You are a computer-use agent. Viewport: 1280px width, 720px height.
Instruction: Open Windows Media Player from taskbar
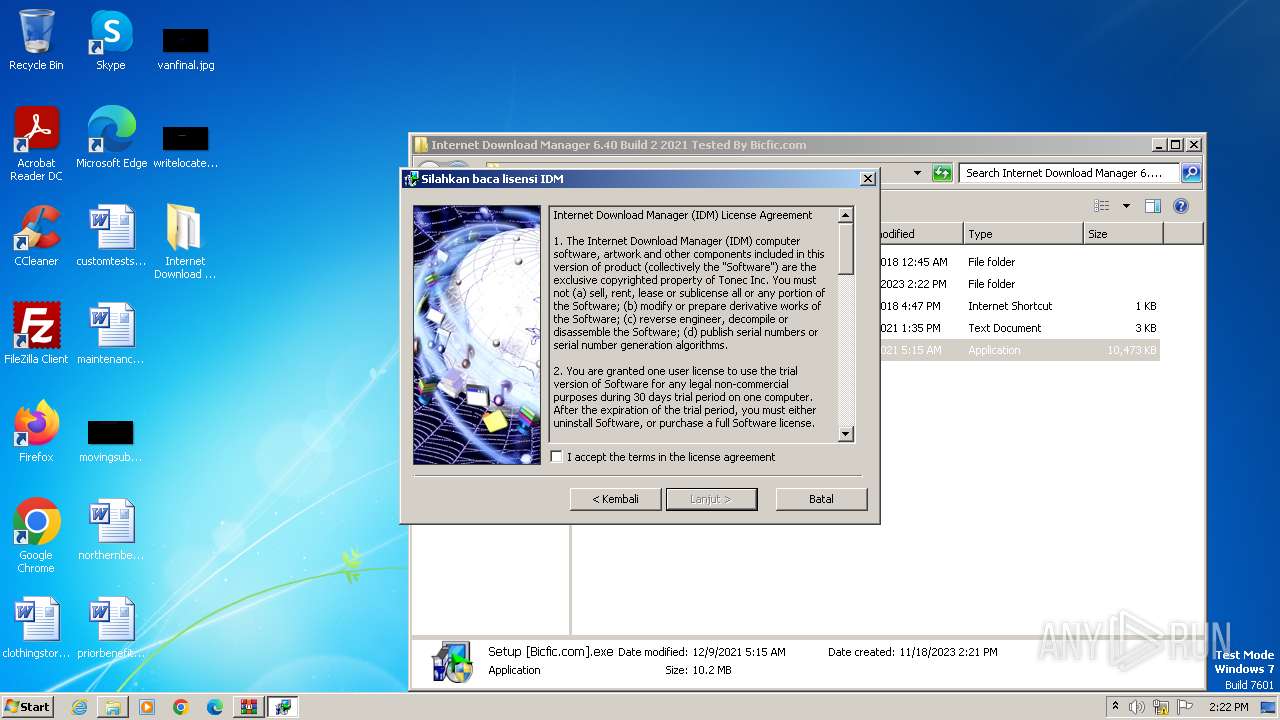tap(147, 707)
